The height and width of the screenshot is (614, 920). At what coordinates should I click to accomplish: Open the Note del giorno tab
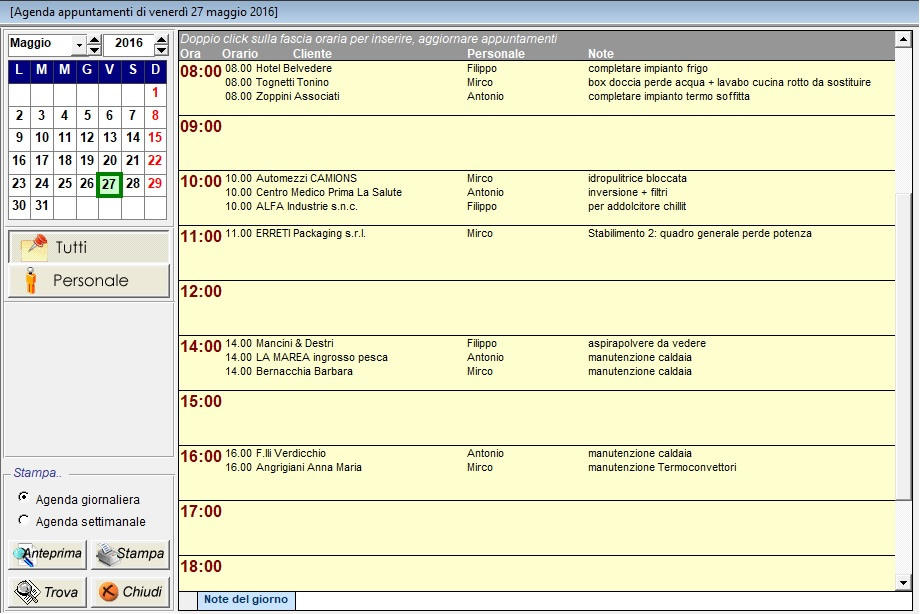tap(246, 600)
